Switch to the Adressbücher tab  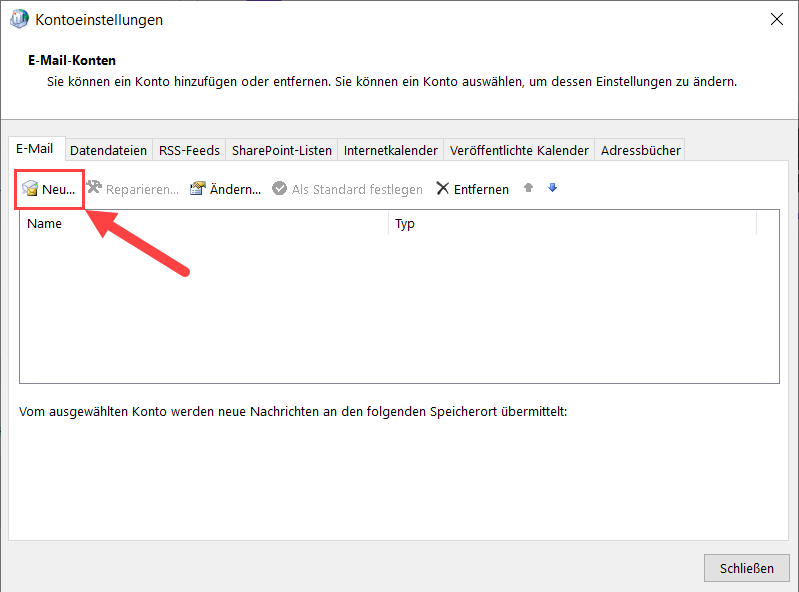tap(640, 151)
